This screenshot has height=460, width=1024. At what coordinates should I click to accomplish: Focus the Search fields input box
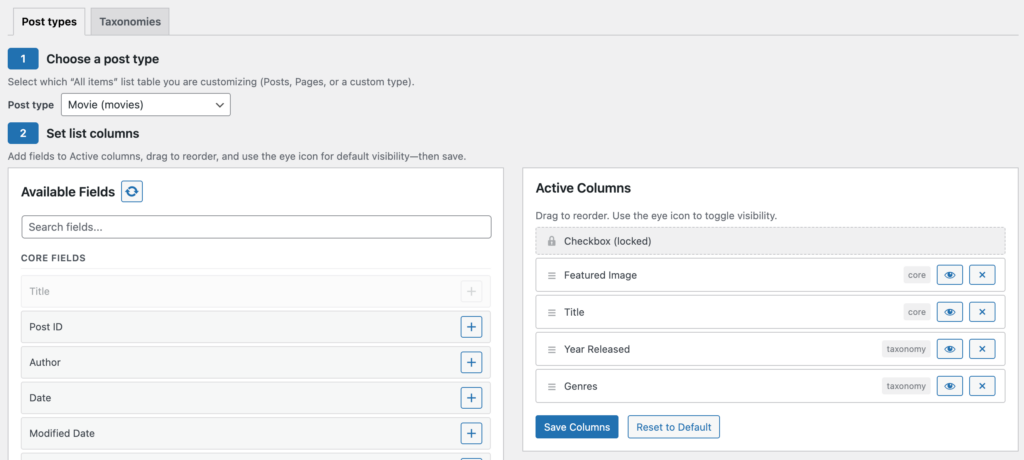coord(257,227)
